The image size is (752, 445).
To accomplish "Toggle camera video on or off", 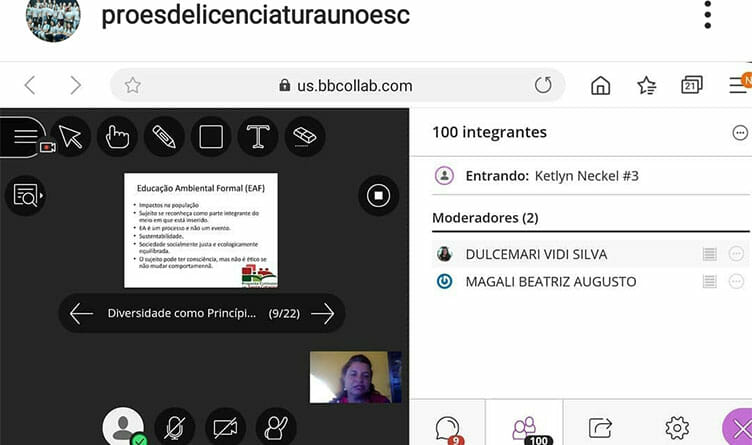I will pos(225,427).
